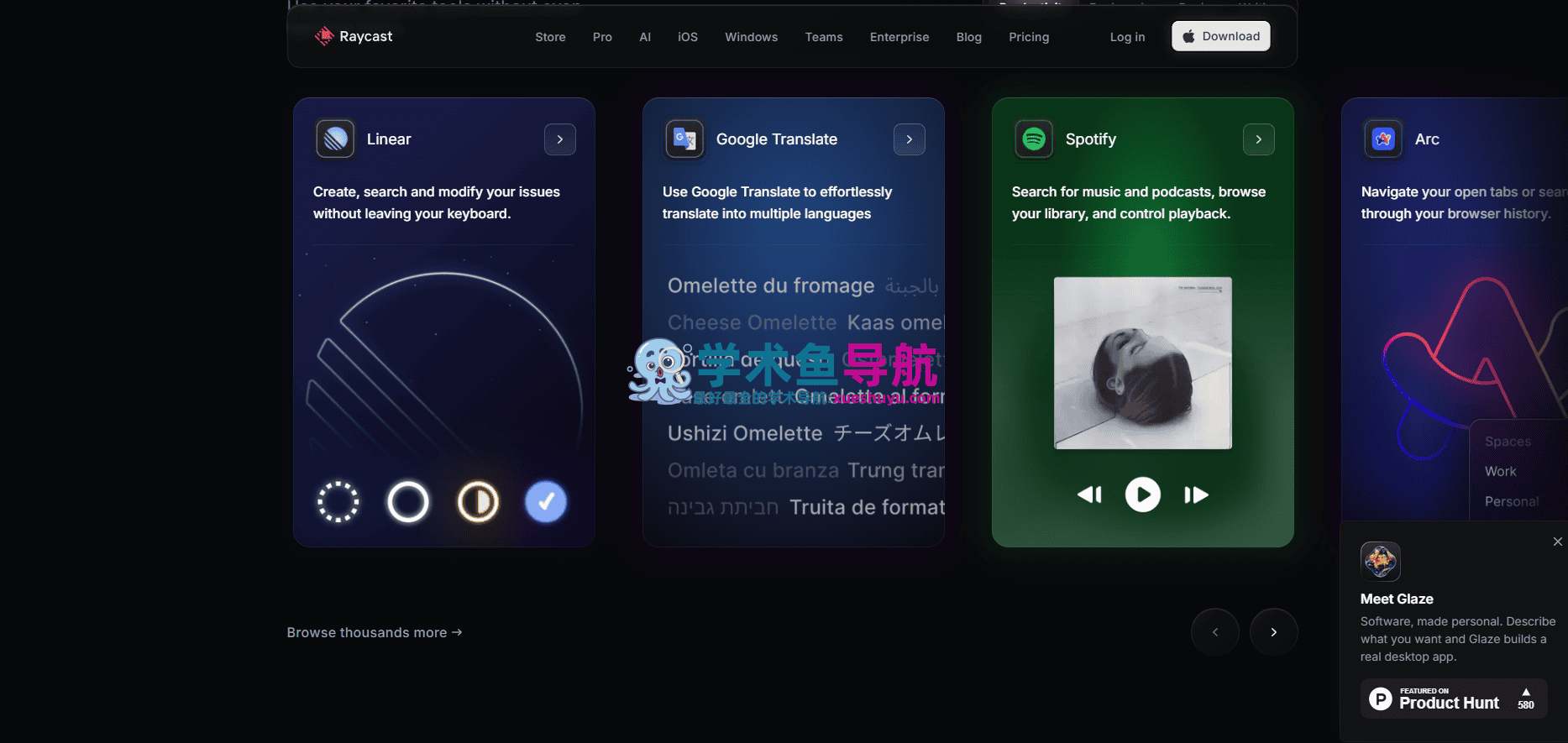Screen dimensions: 1568x743
Task: Click the Linear card title
Action: [x=389, y=139]
